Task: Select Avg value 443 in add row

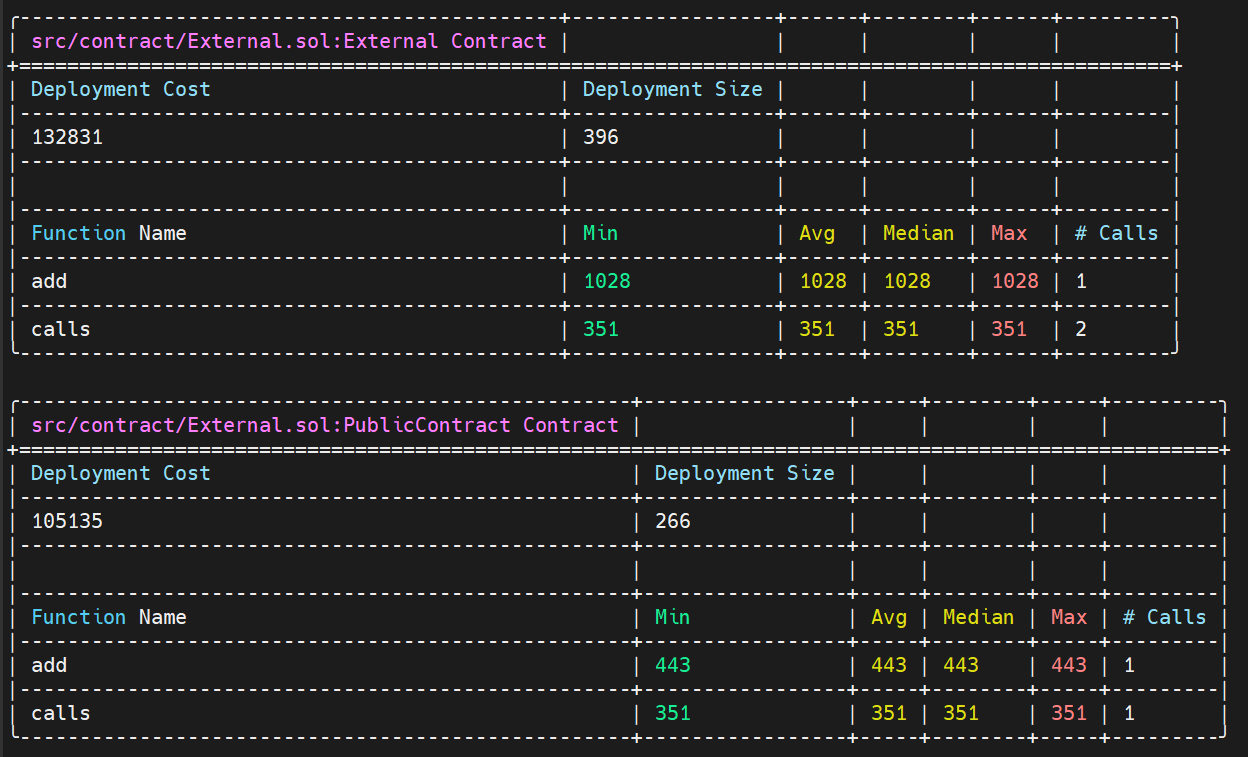Action: click(889, 665)
